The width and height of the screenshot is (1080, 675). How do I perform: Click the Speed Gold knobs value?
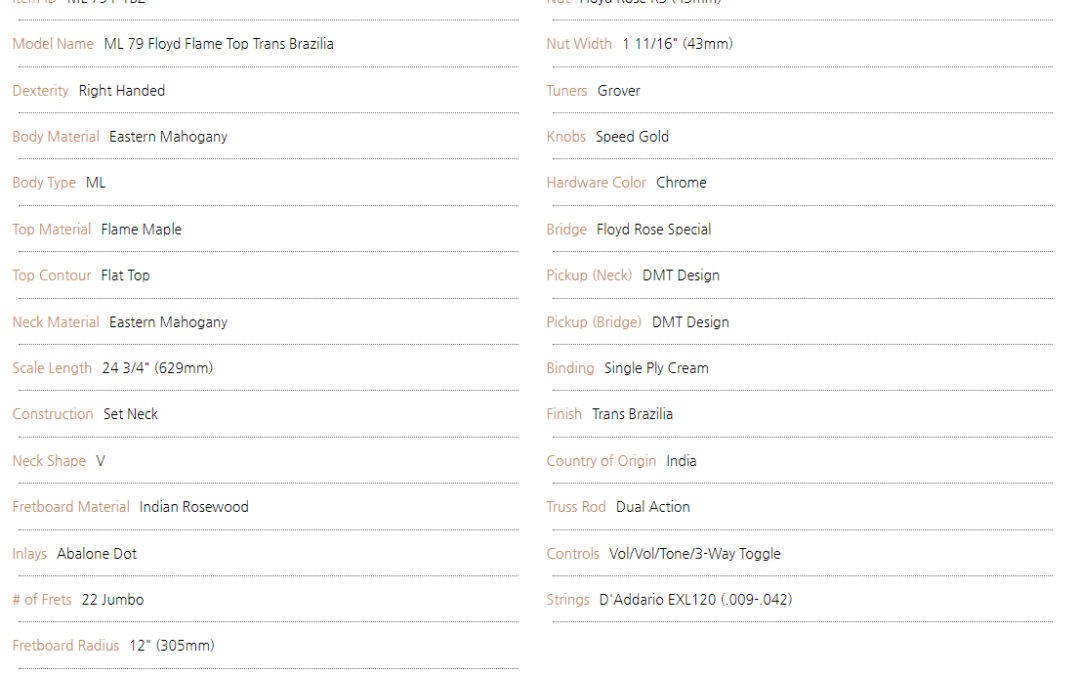tap(632, 137)
